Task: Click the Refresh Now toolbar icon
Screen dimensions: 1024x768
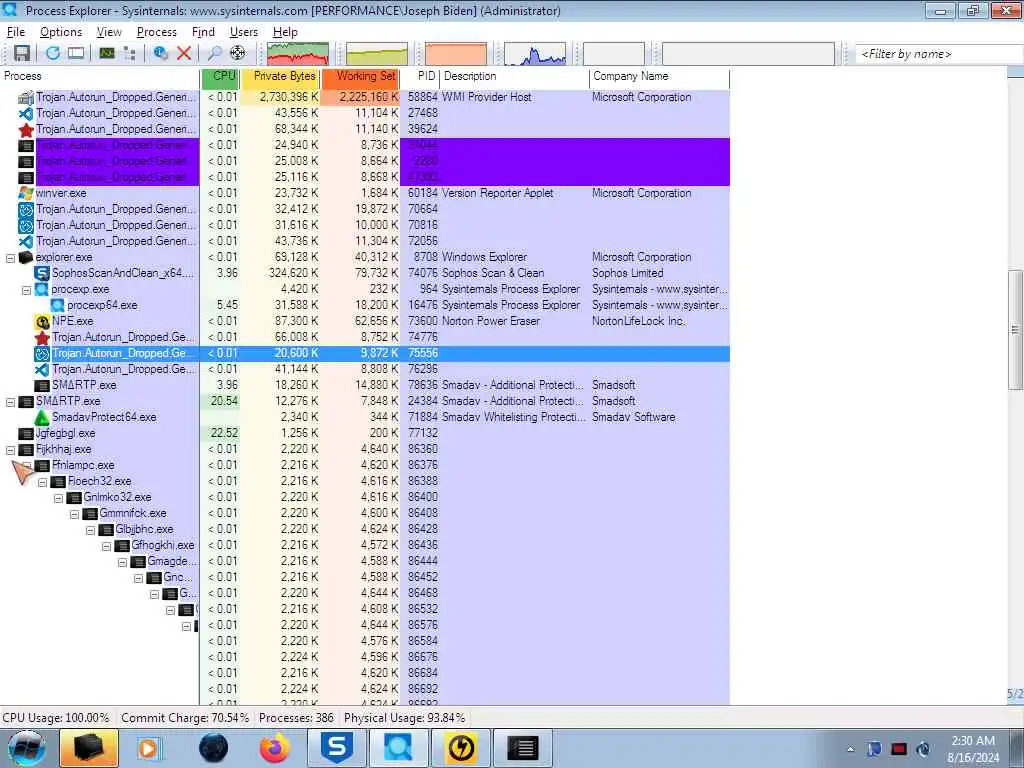Action: point(53,54)
